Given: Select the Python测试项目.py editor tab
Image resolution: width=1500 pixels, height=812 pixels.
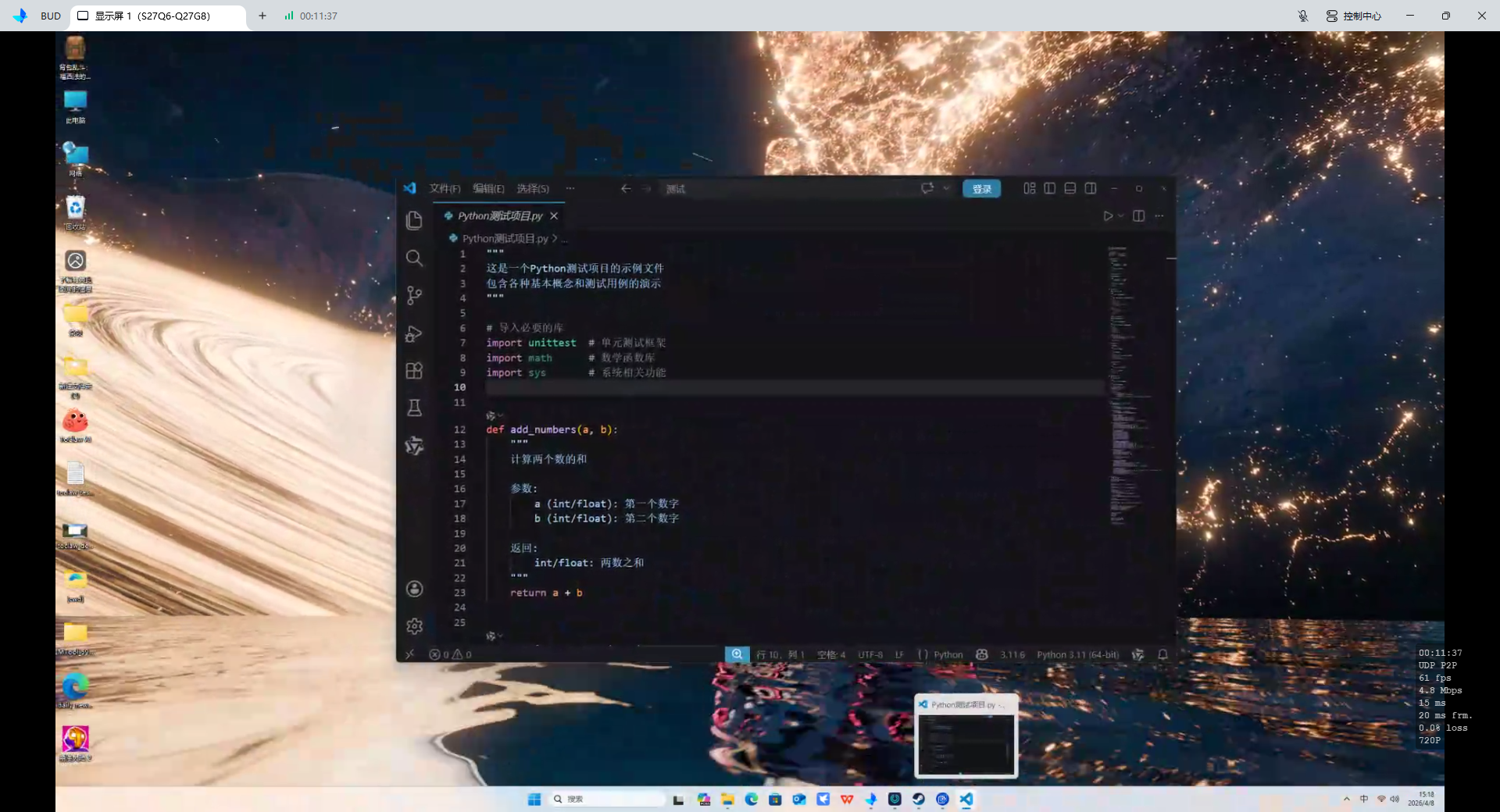Looking at the screenshot, I should click(x=500, y=216).
